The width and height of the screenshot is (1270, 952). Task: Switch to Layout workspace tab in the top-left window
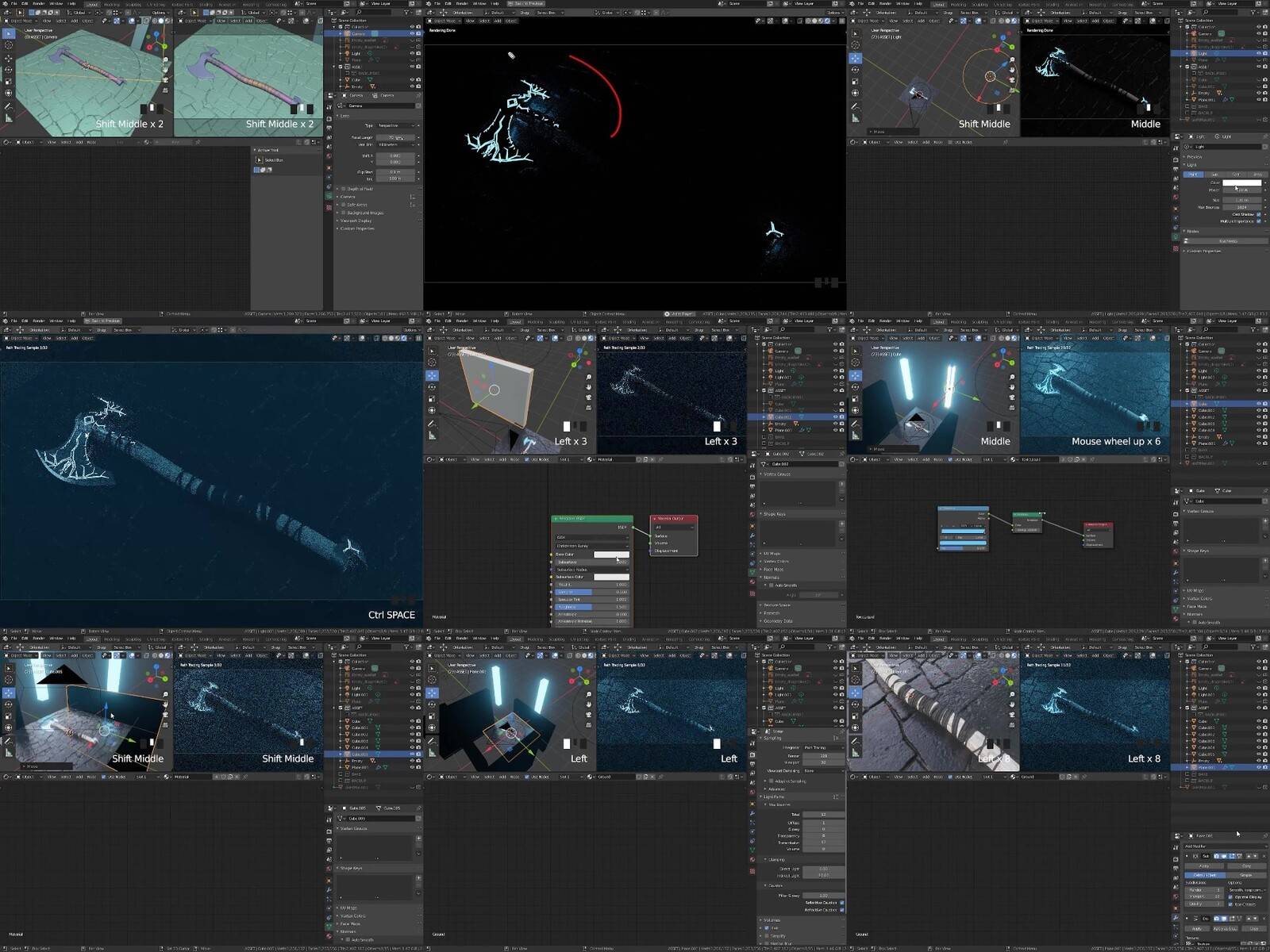point(91,3)
